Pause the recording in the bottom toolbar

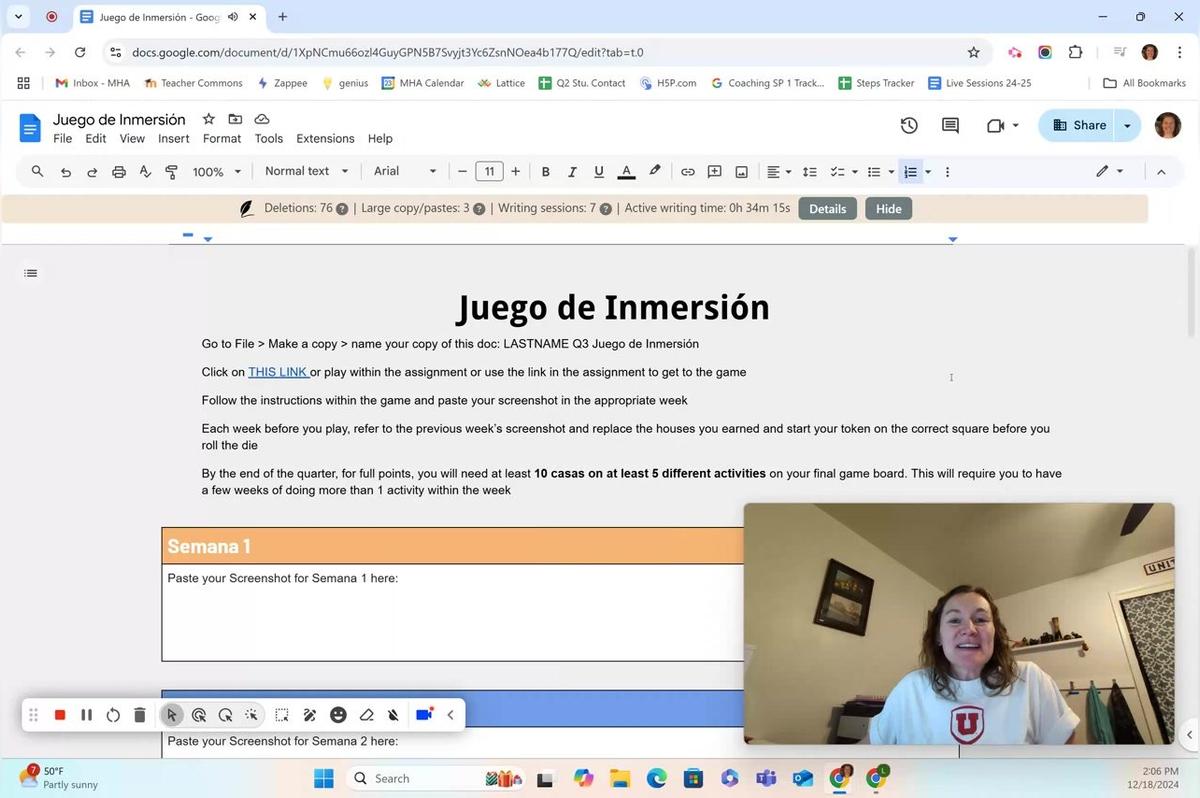[x=86, y=714]
